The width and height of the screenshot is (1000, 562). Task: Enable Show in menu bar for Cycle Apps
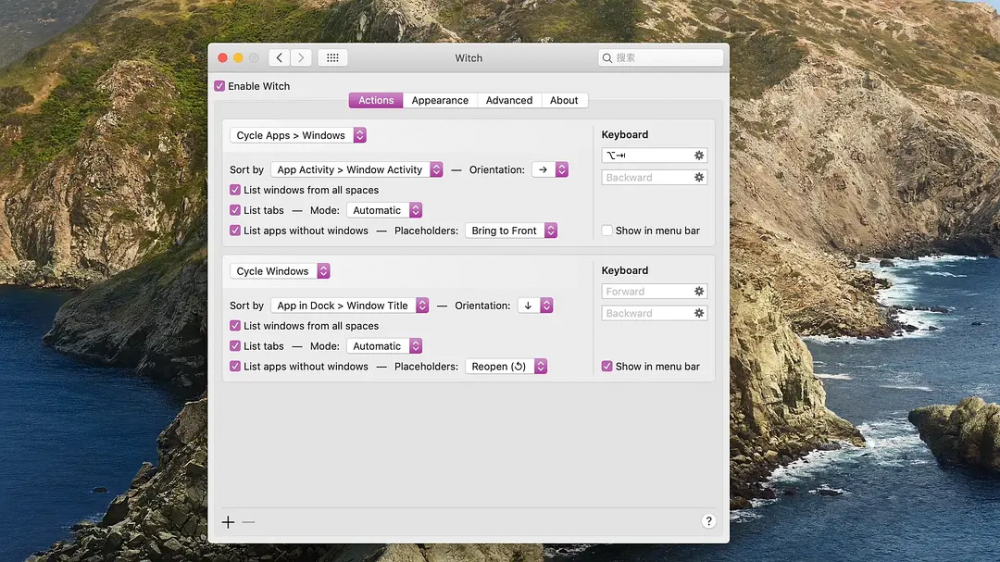point(607,231)
